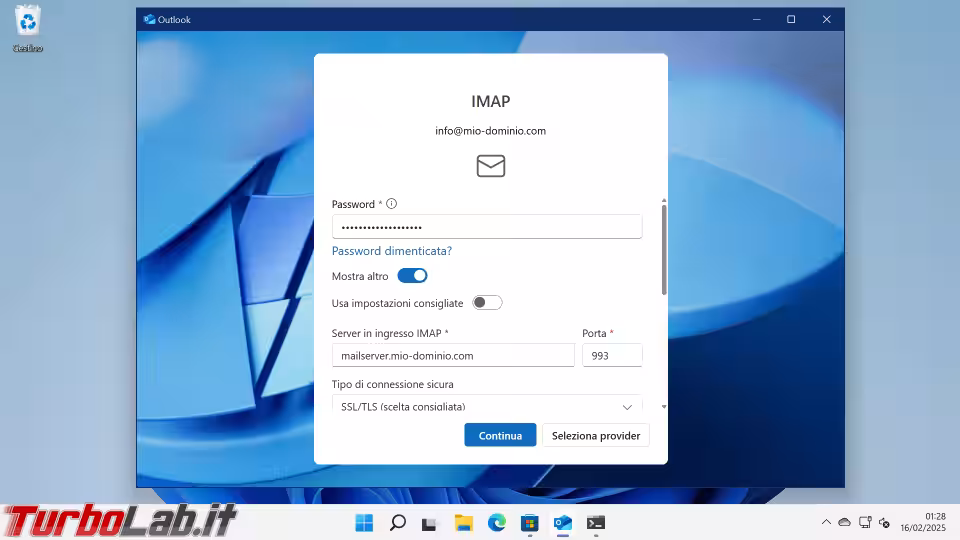
Task: Open Tipo di connessione sicura dropdown
Action: tap(487, 404)
